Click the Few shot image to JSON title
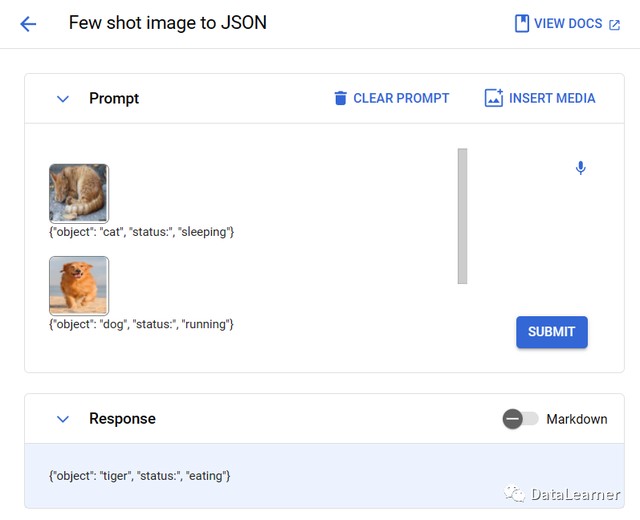 (x=168, y=23)
